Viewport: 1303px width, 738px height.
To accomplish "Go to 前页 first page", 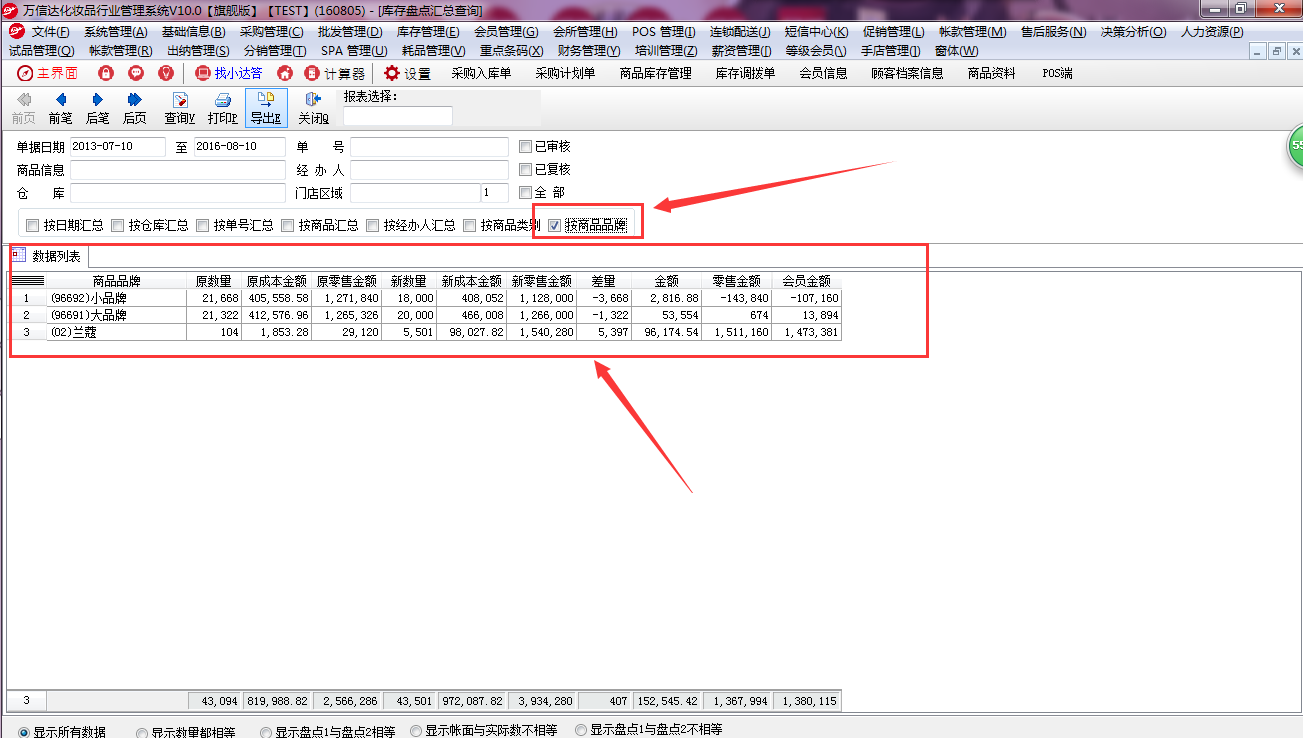I will click(24, 108).
